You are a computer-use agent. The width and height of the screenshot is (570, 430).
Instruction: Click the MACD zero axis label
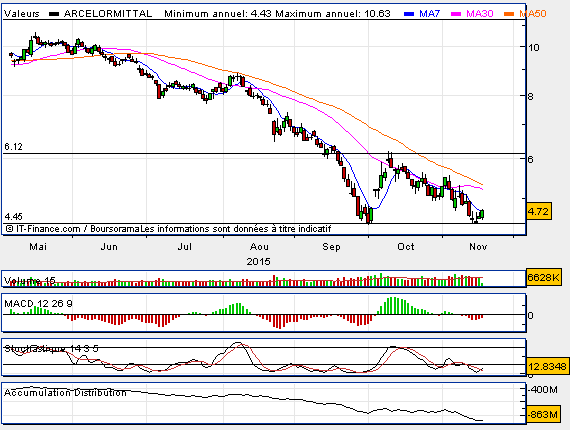pos(531,316)
